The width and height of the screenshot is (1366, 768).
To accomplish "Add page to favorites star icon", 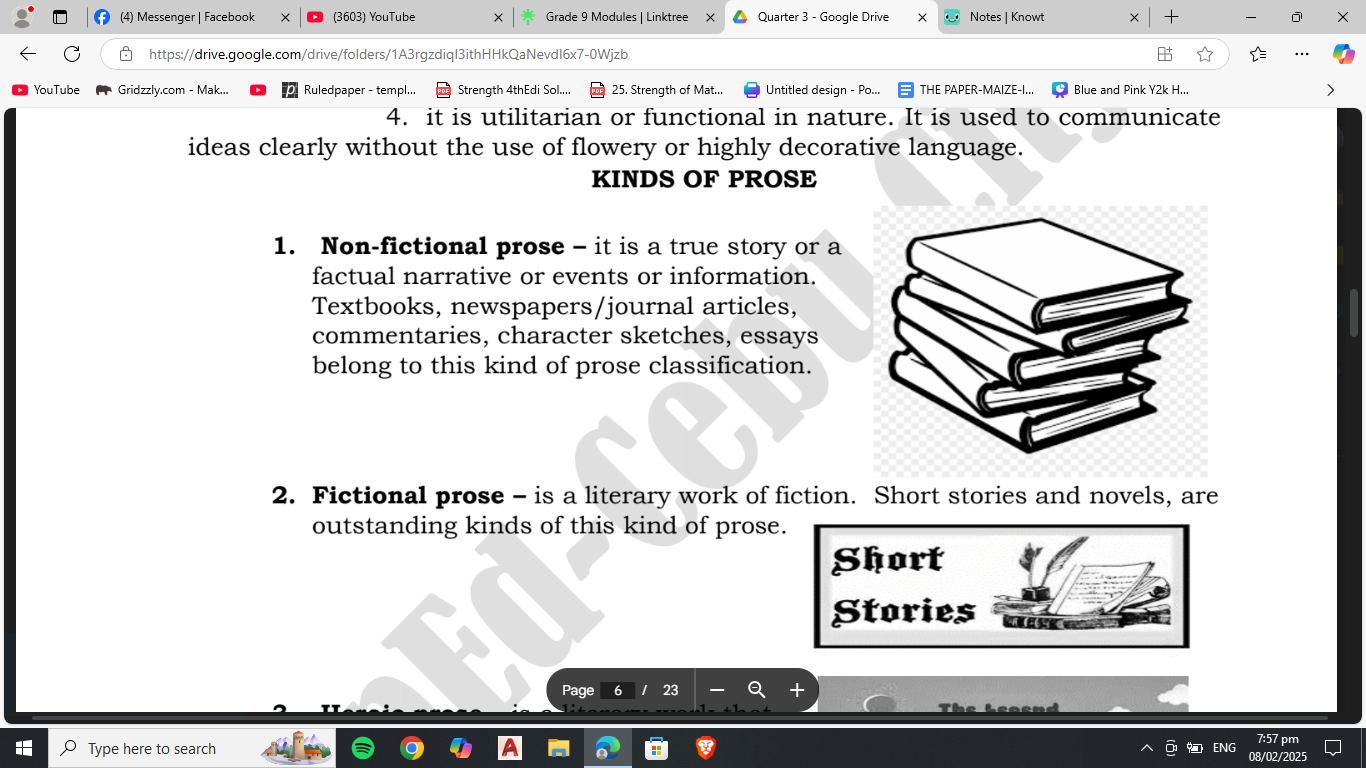I will (1205, 54).
